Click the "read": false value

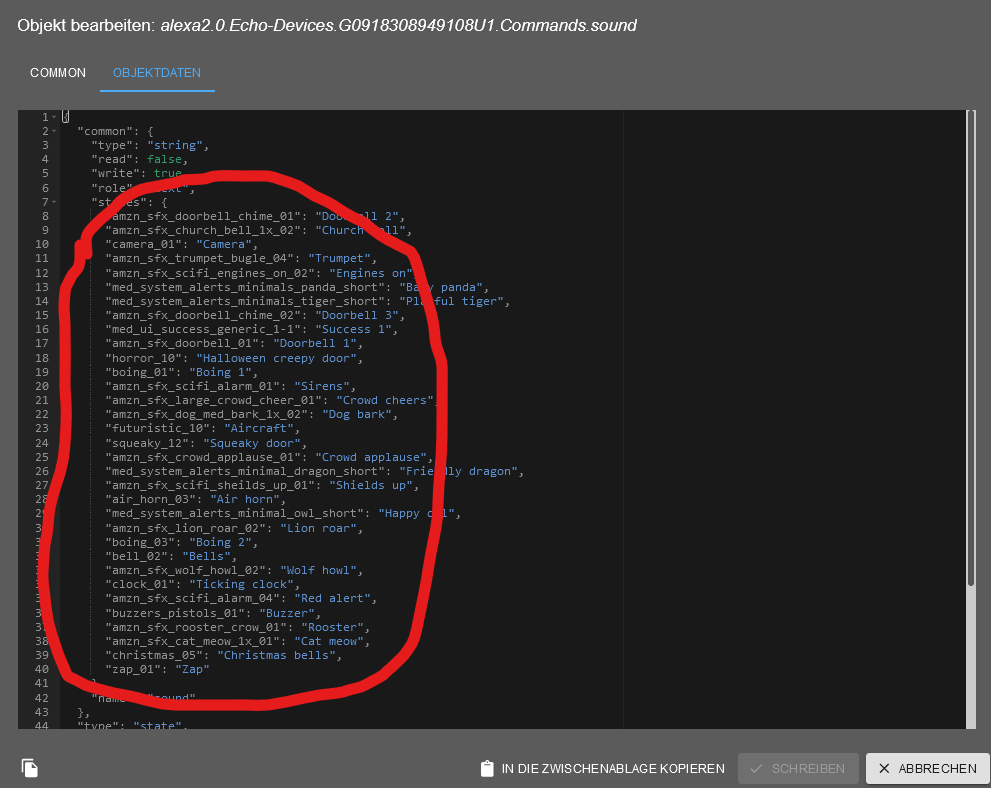tap(164, 159)
